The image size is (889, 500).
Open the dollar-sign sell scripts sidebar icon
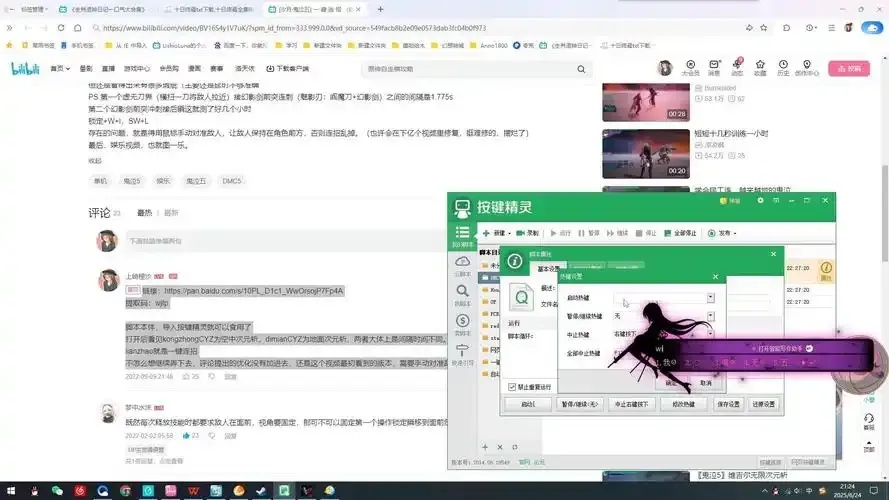coord(462,324)
